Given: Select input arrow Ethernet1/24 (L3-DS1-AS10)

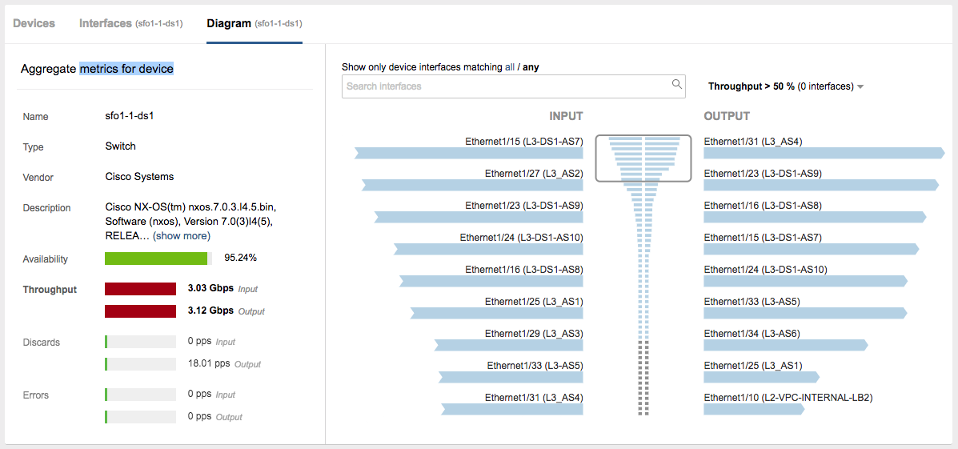Looking at the screenshot, I should [x=488, y=249].
